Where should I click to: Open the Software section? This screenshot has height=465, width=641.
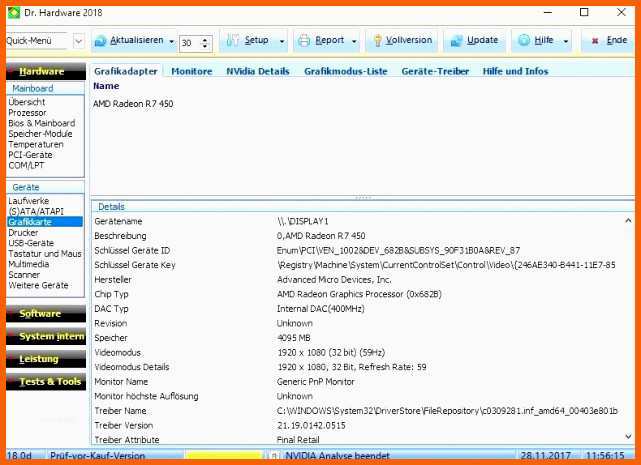[x=46, y=314]
